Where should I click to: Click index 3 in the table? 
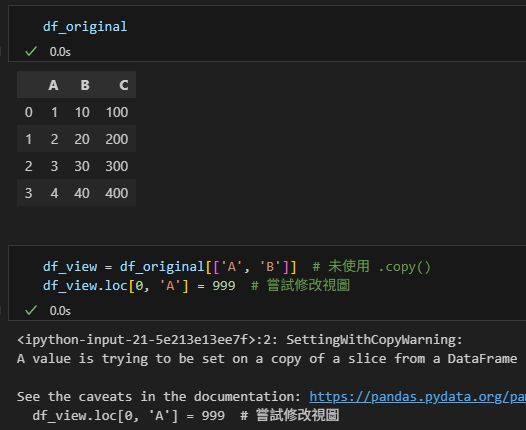(29, 193)
